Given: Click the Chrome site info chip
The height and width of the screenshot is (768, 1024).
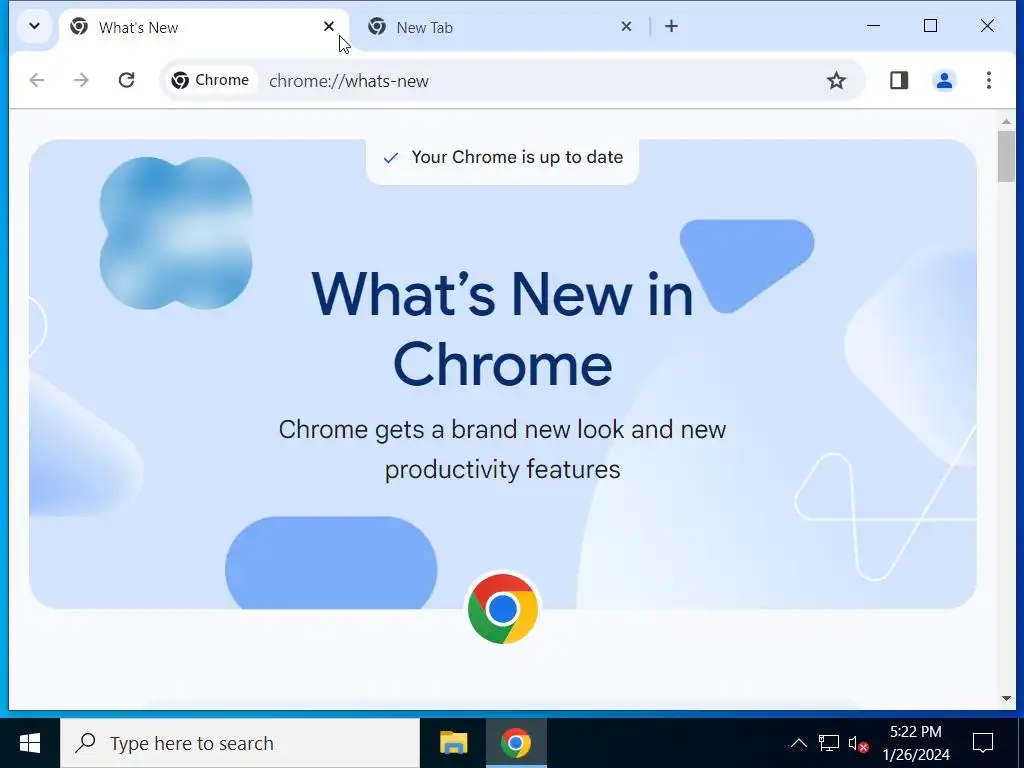Looking at the screenshot, I should (x=210, y=80).
